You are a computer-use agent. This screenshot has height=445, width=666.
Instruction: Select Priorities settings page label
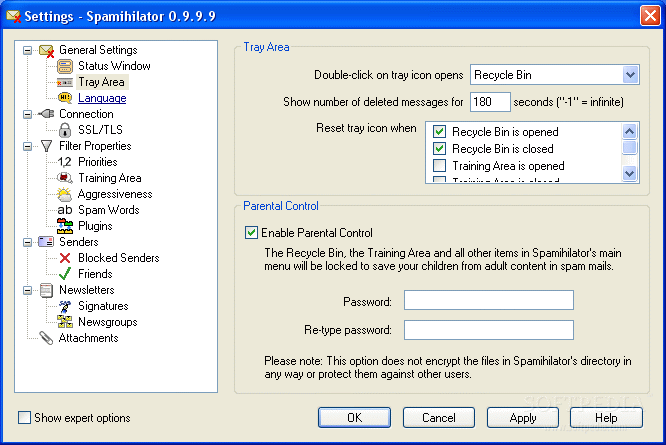(x=98, y=162)
